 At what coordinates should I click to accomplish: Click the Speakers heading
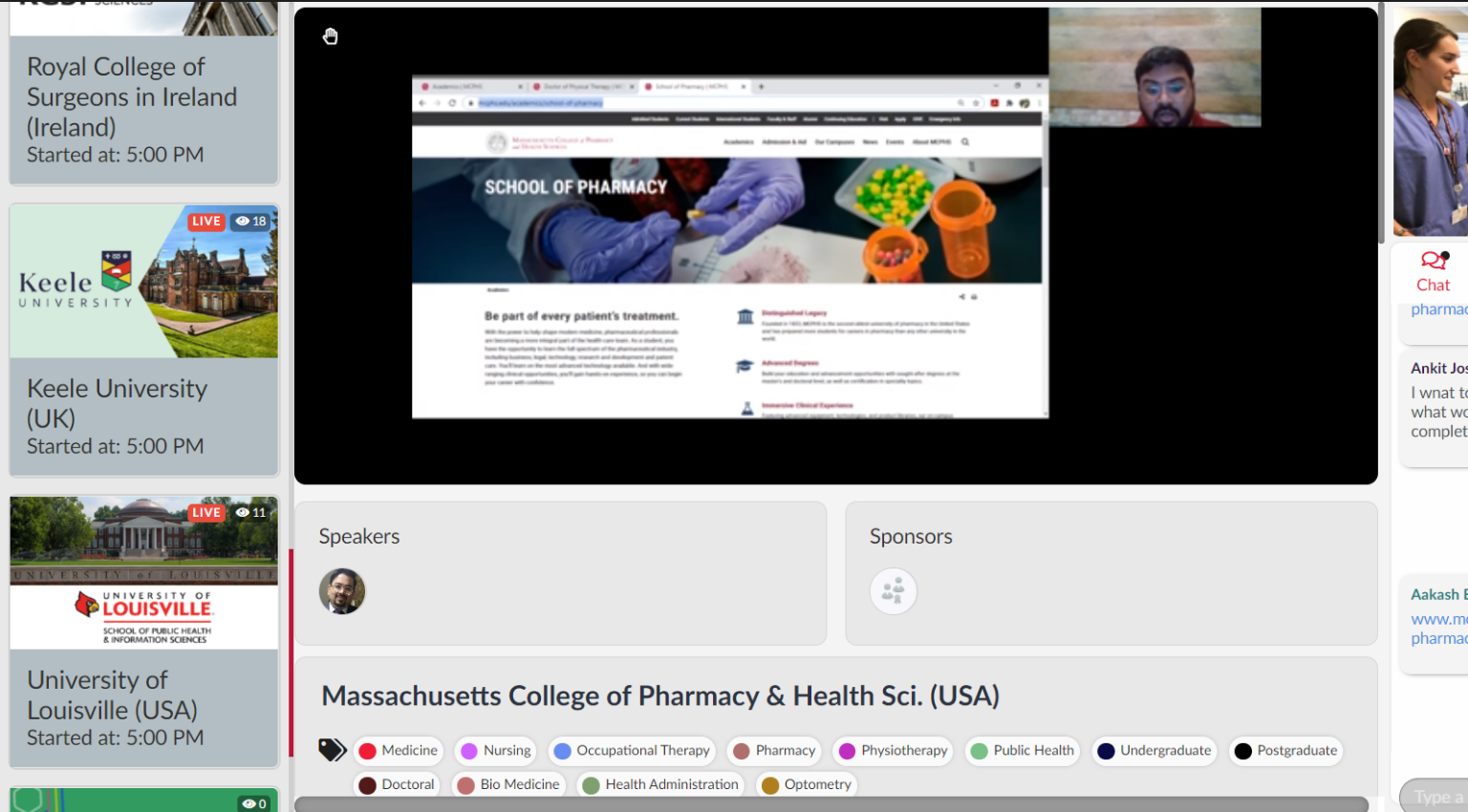pyautogui.click(x=359, y=537)
